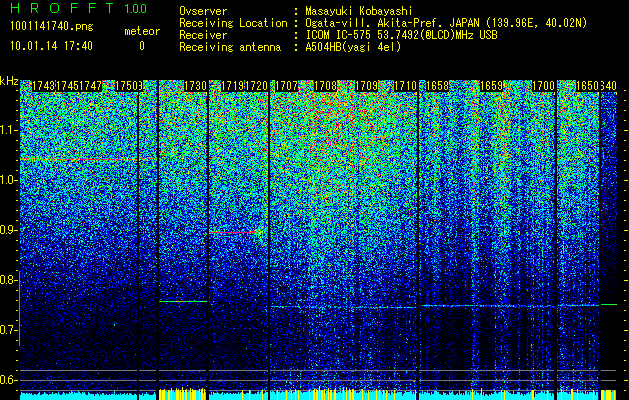This screenshot has width=629, height=400.
Task: Click the 1707 time marker
Action: pos(286,86)
